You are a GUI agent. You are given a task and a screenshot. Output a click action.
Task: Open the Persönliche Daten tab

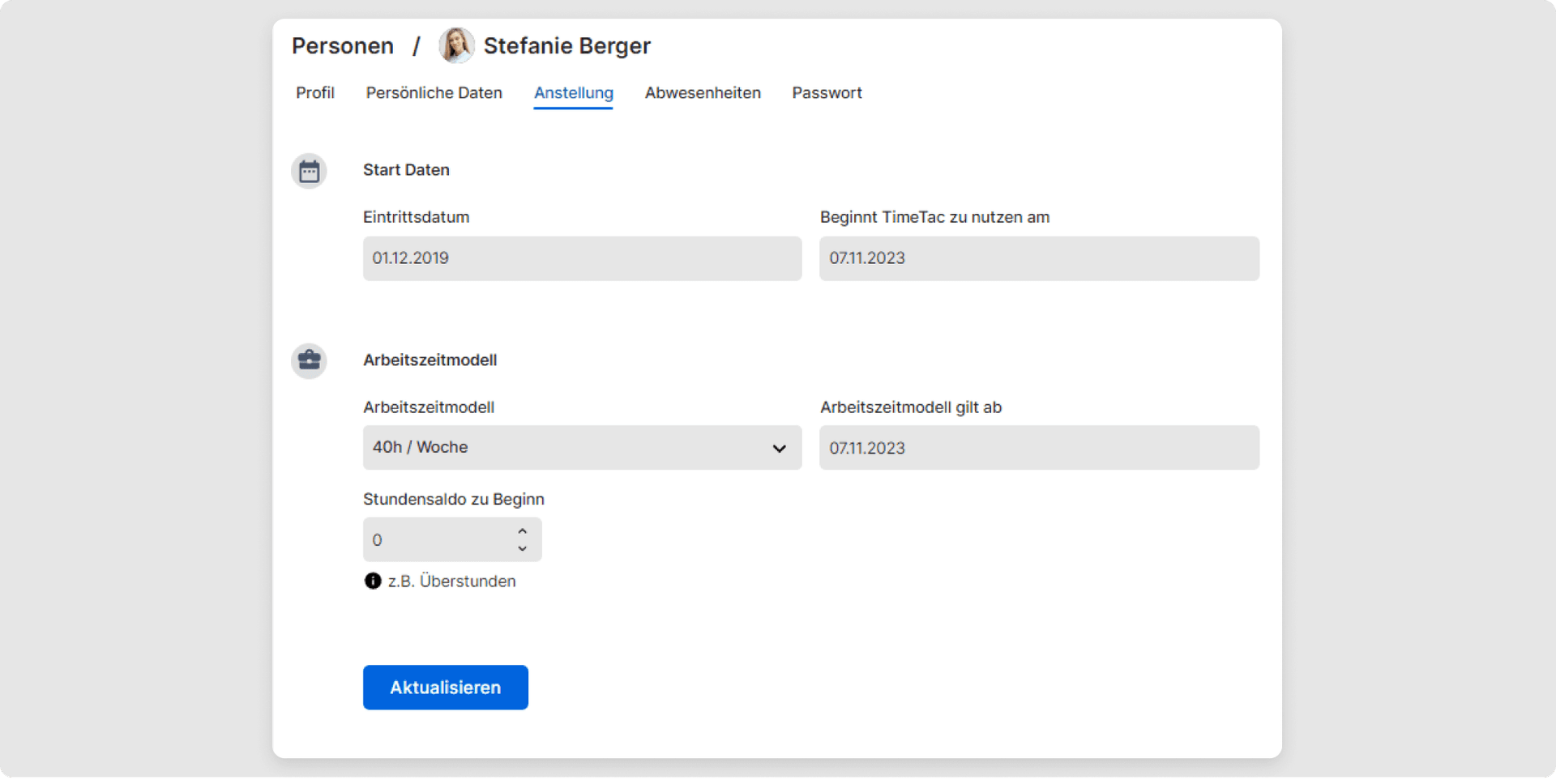(x=434, y=92)
